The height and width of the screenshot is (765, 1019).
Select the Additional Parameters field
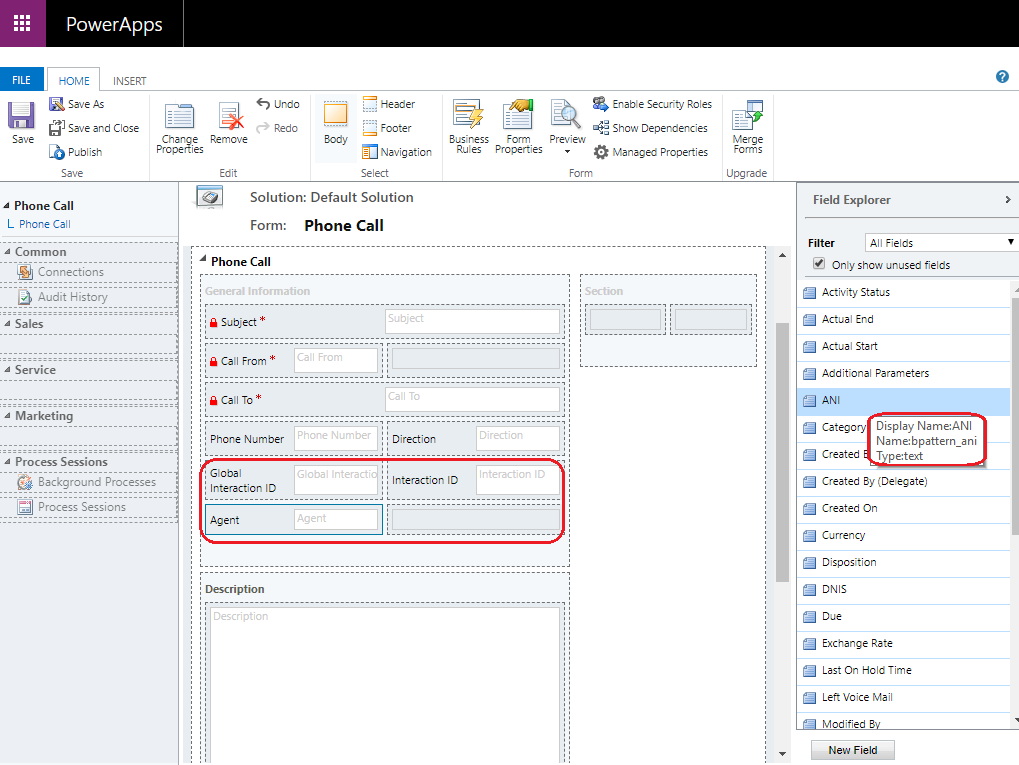click(x=904, y=373)
